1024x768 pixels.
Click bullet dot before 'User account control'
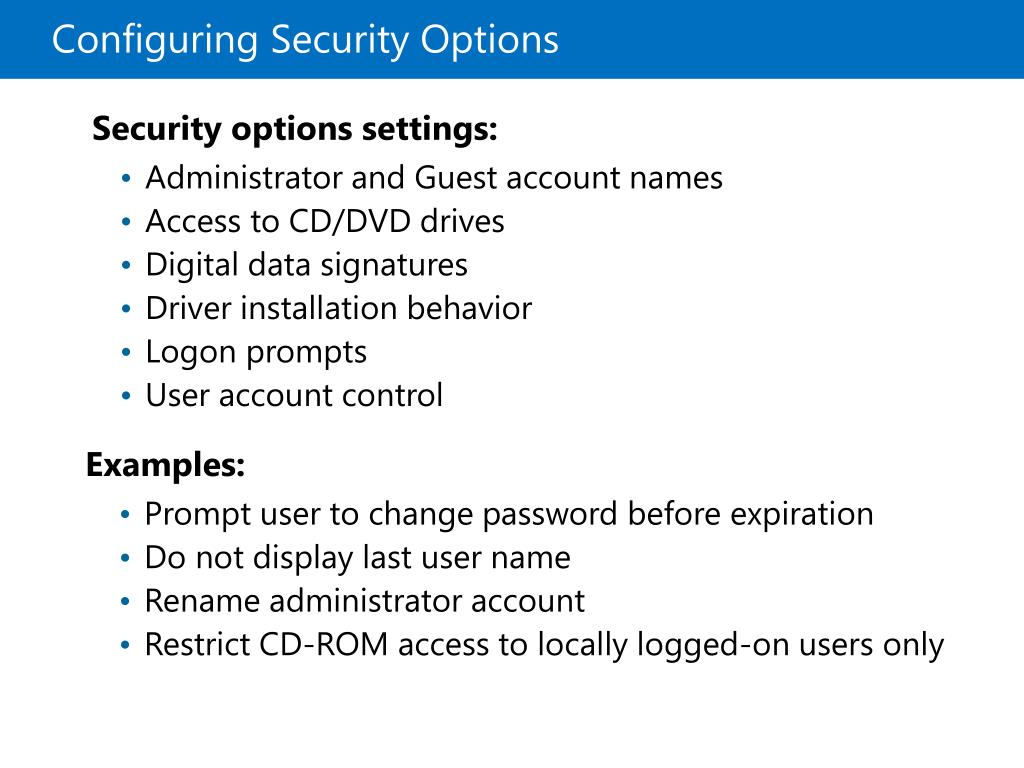[126, 396]
